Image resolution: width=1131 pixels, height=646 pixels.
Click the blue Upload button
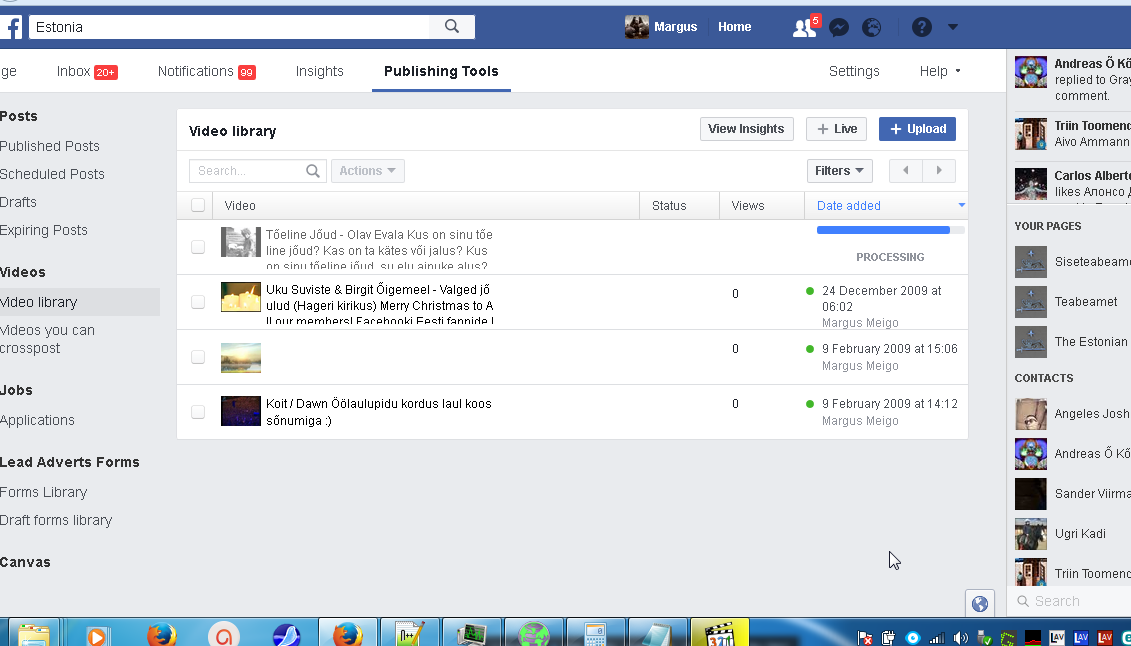click(917, 129)
